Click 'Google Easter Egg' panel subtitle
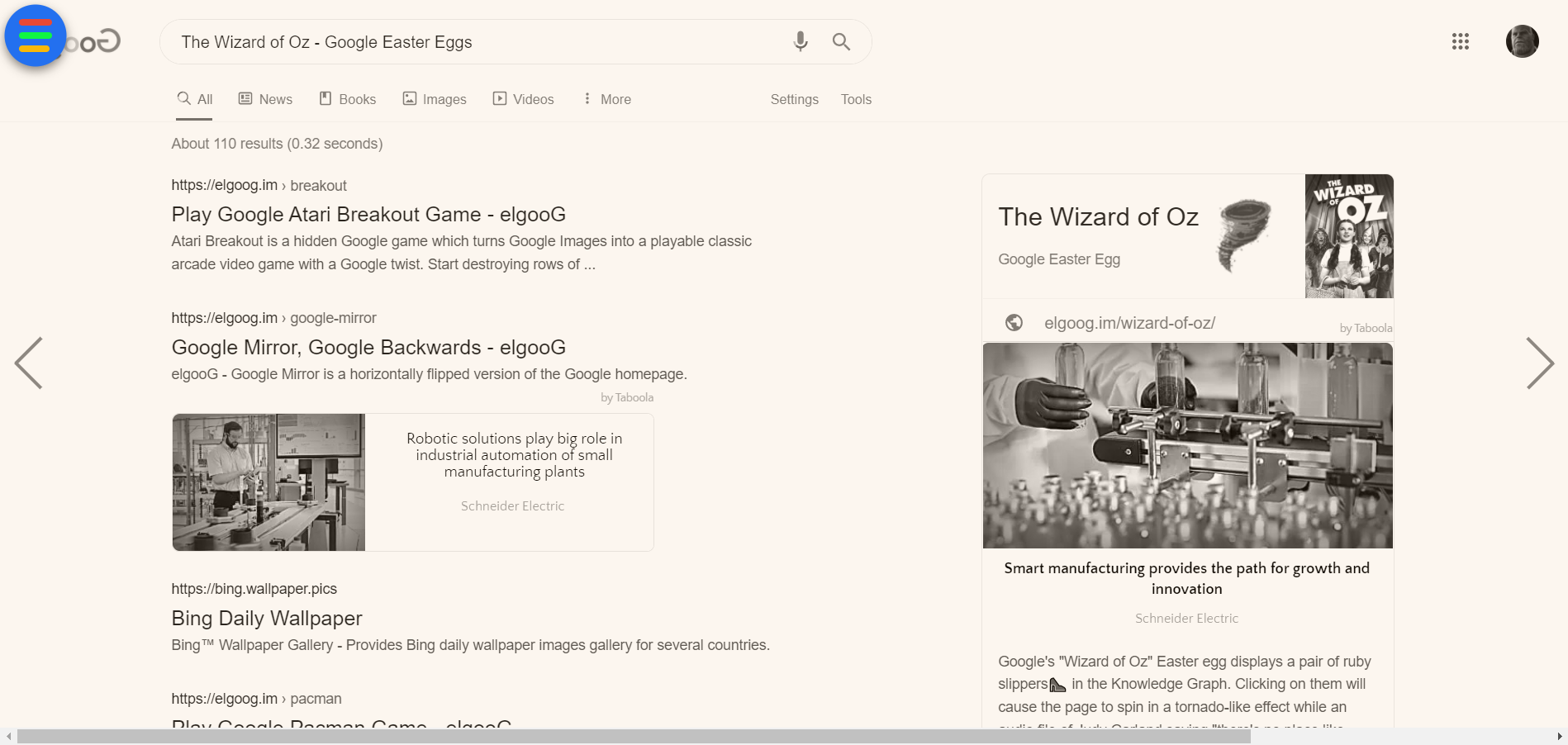 coord(1059,259)
